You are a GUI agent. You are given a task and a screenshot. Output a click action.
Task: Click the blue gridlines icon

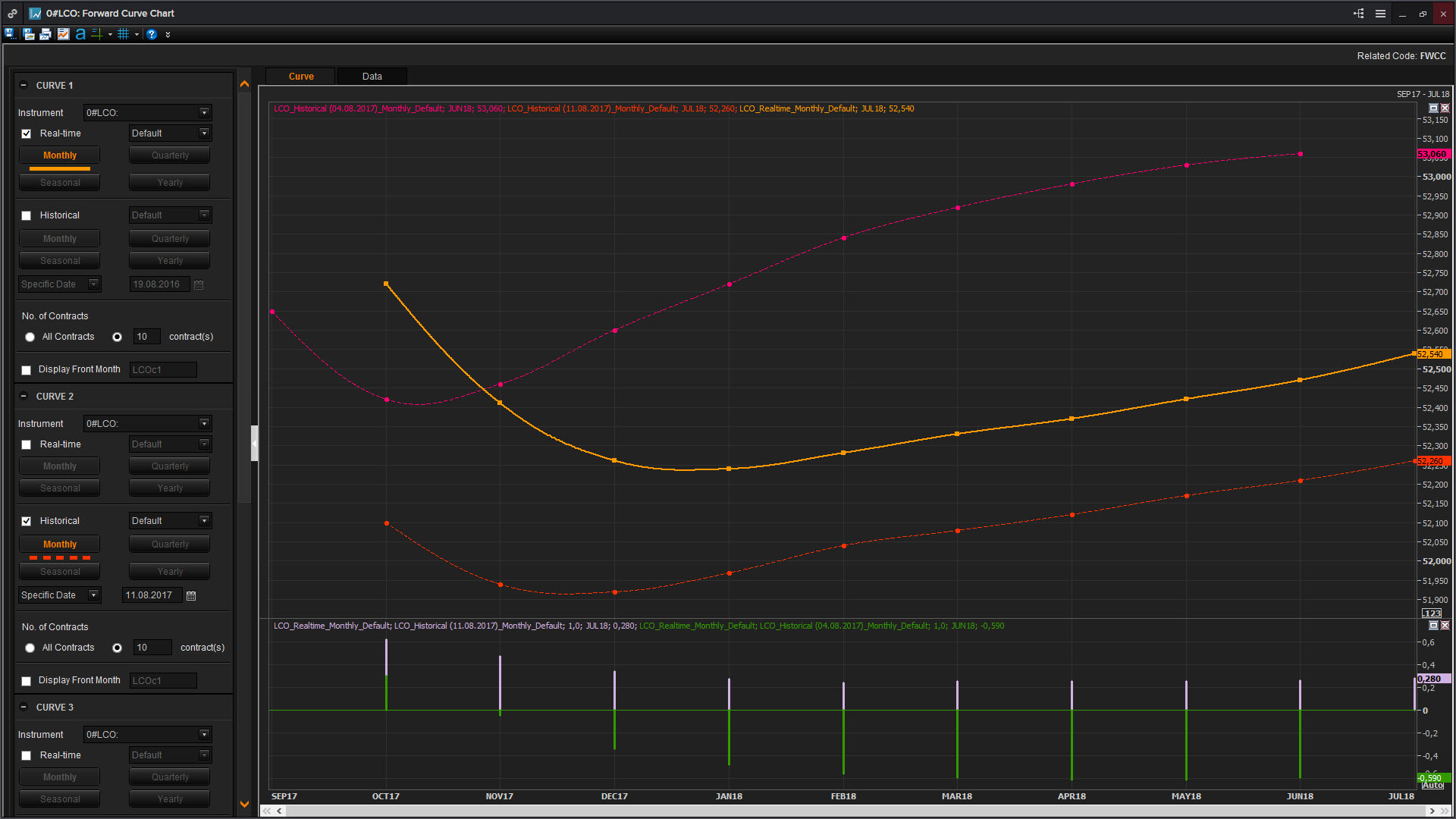(x=124, y=34)
